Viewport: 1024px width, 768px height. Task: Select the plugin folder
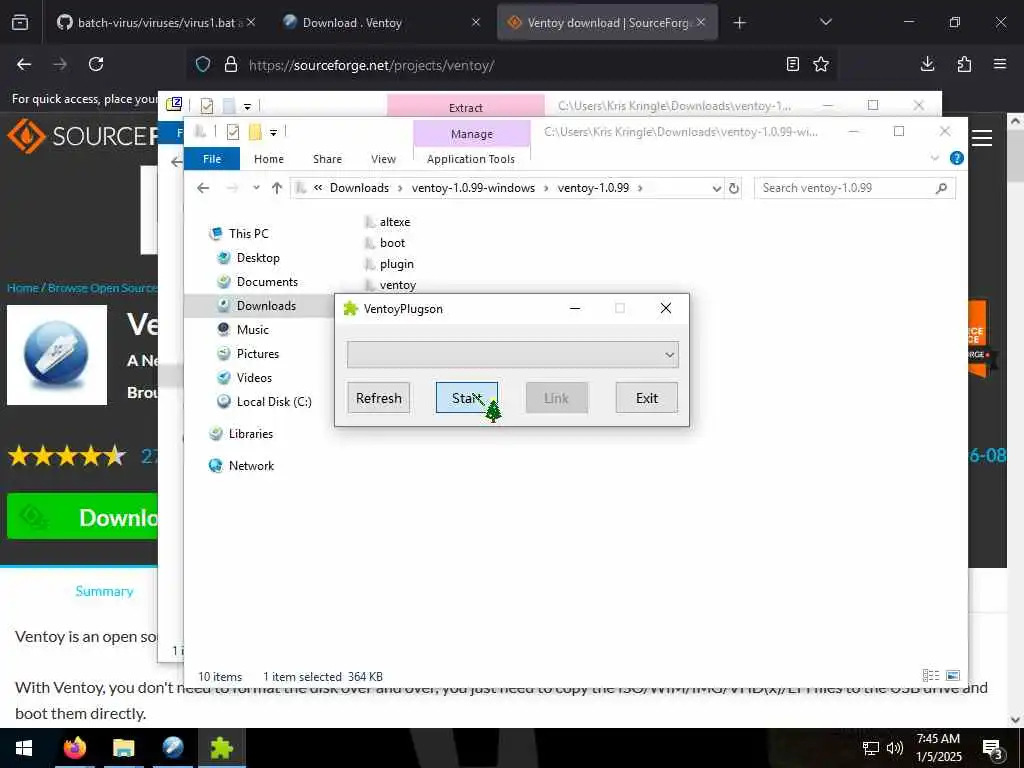click(x=396, y=264)
